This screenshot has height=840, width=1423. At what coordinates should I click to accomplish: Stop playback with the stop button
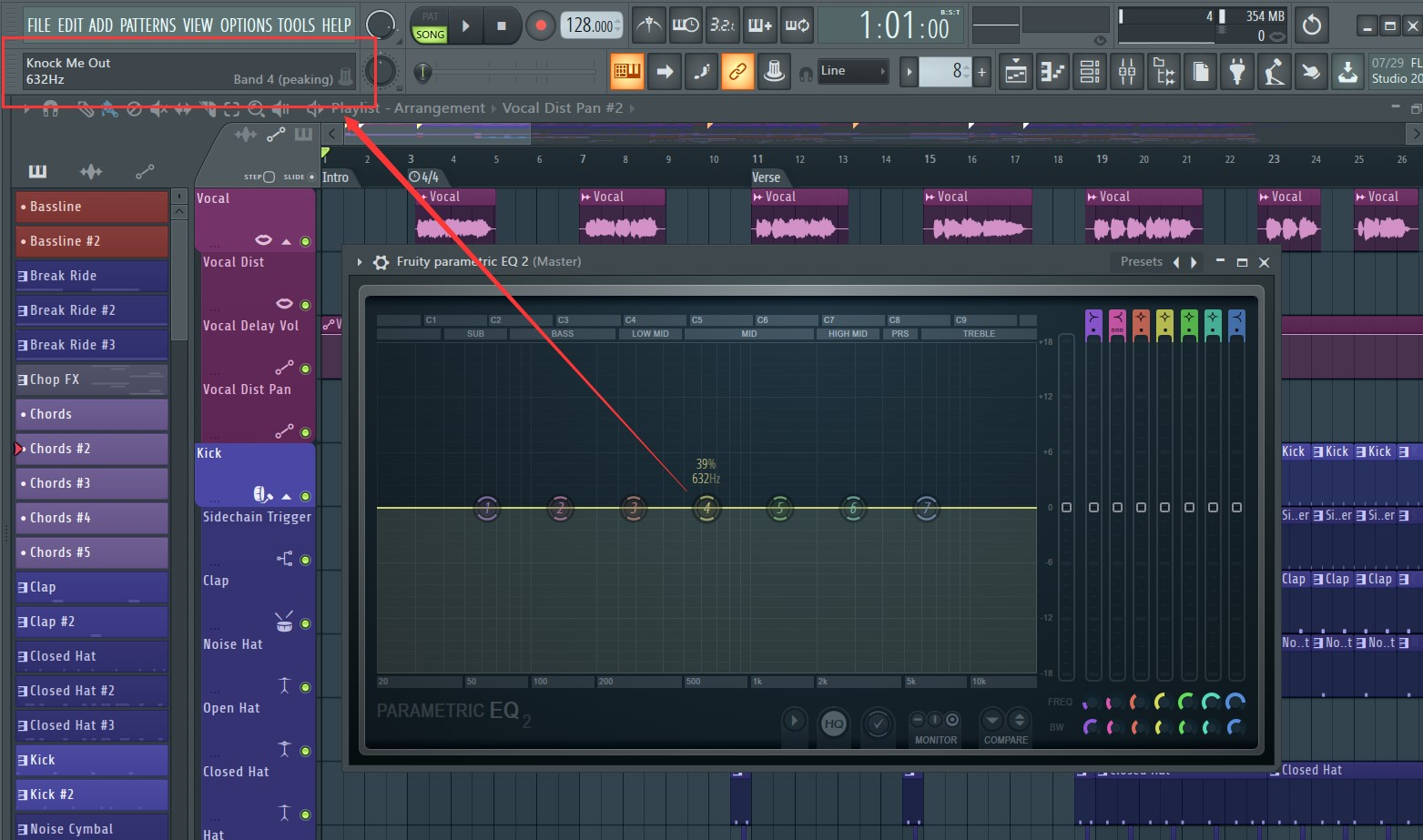[x=501, y=26]
